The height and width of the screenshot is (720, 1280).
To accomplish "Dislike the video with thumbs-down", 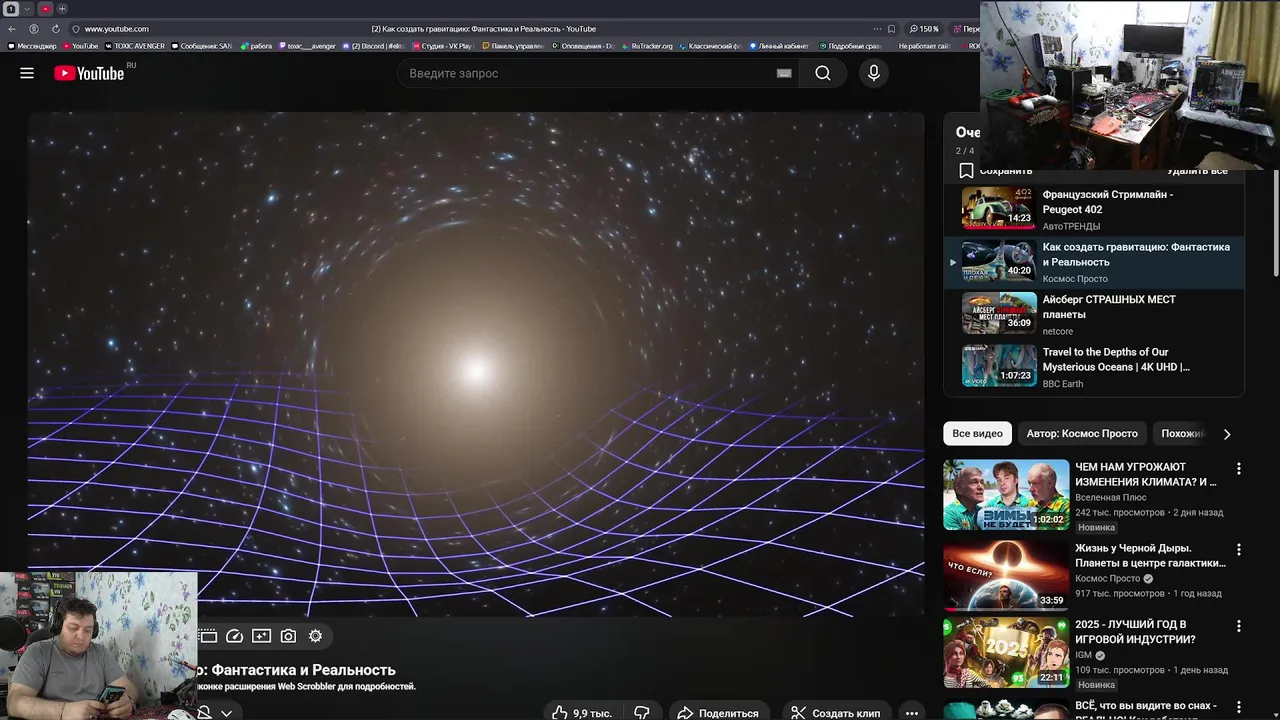I will [x=642, y=713].
